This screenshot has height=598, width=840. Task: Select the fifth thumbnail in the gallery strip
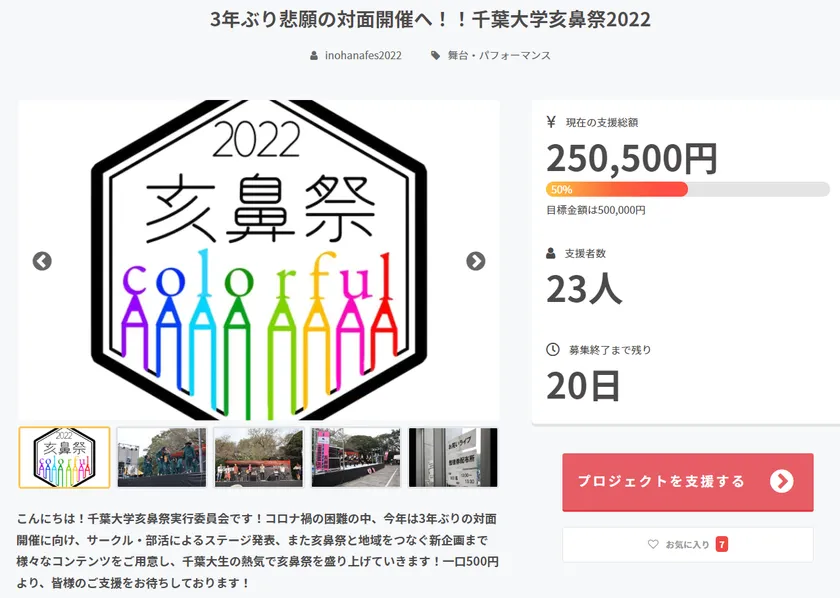pos(452,458)
